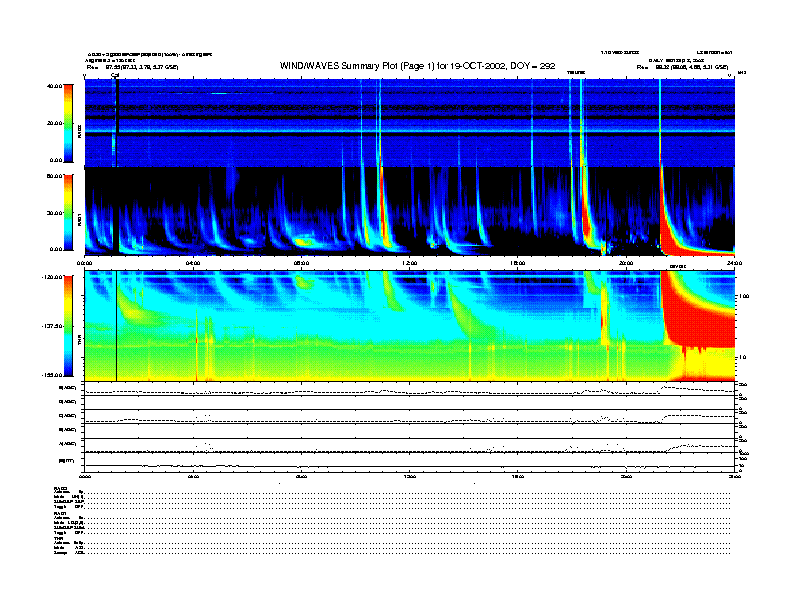The height and width of the screenshot is (612, 792).
Task: Click the 30.00 value on RAD1 scale
Action: click(54, 213)
